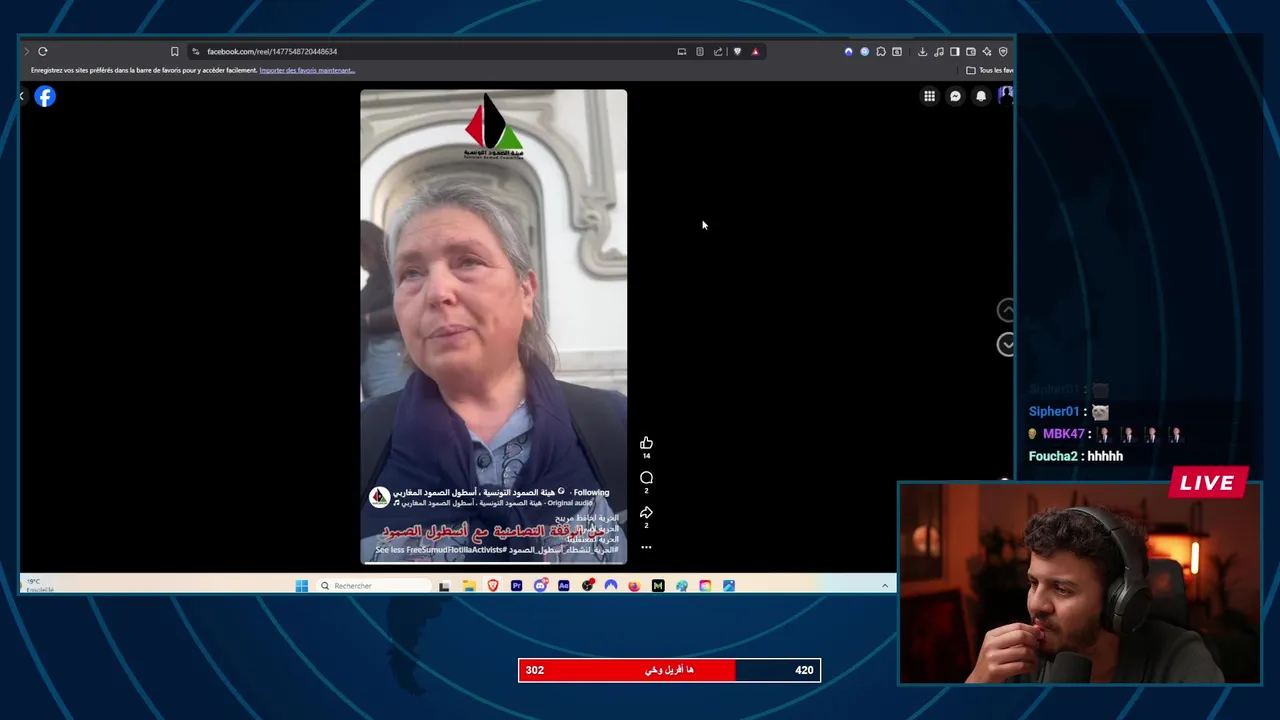Click the Following button on reel
Screen dimensions: 1280x720
click(591, 492)
